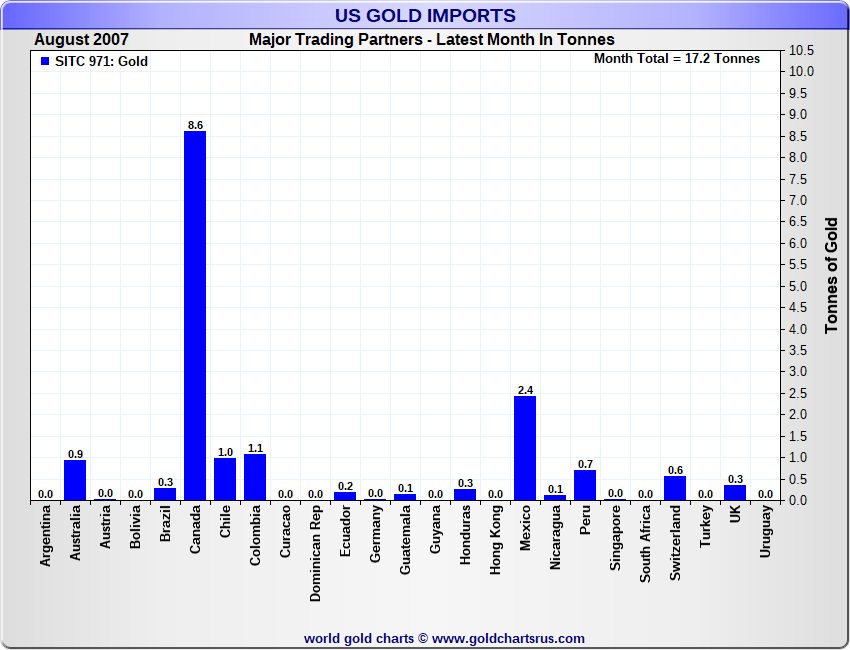
Task: Click the Canada bar in the chart
Action: [195, 315]
